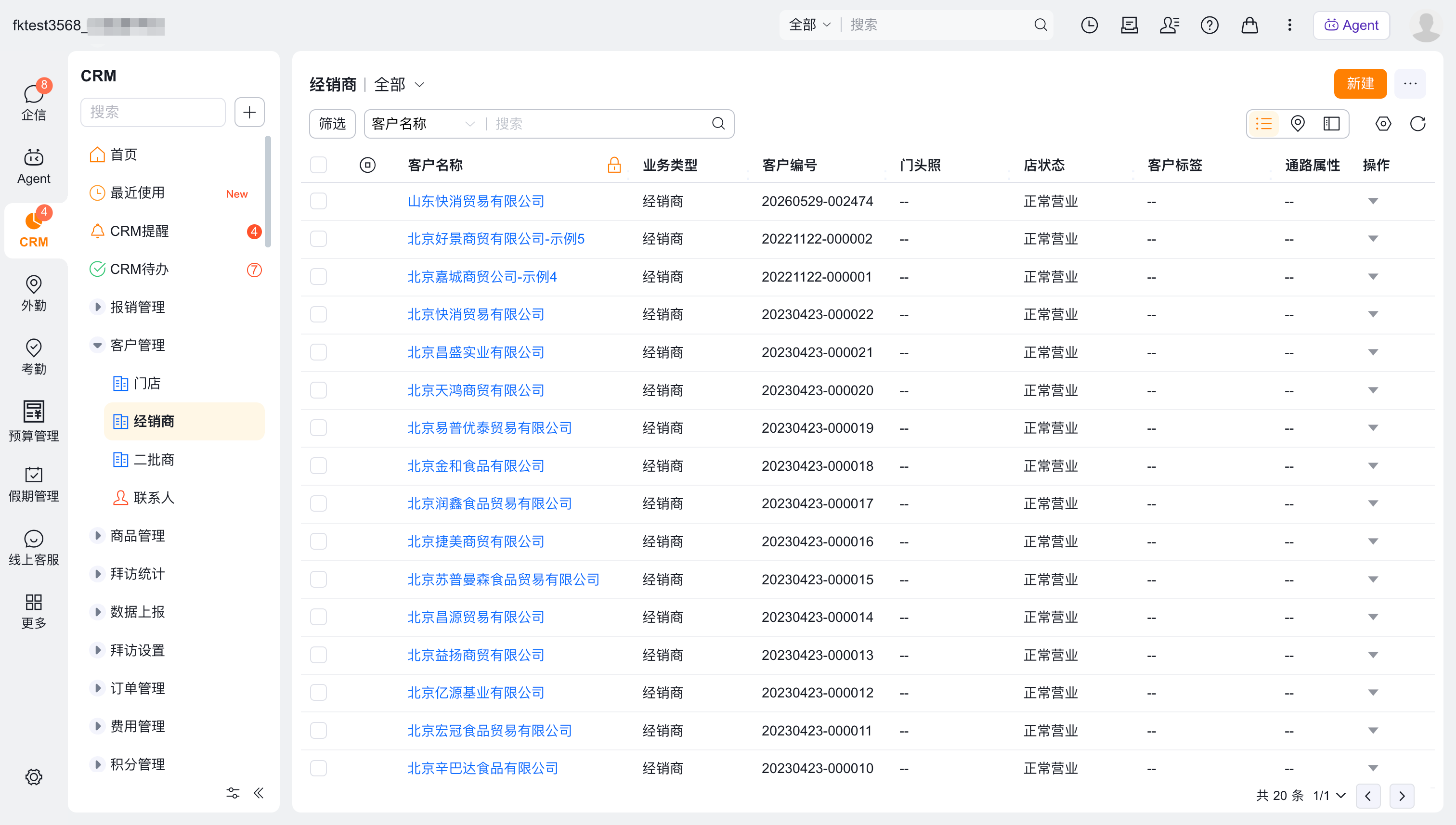Open 假期管理 leave module
1456x825 pixels.
tap(34, 485)
